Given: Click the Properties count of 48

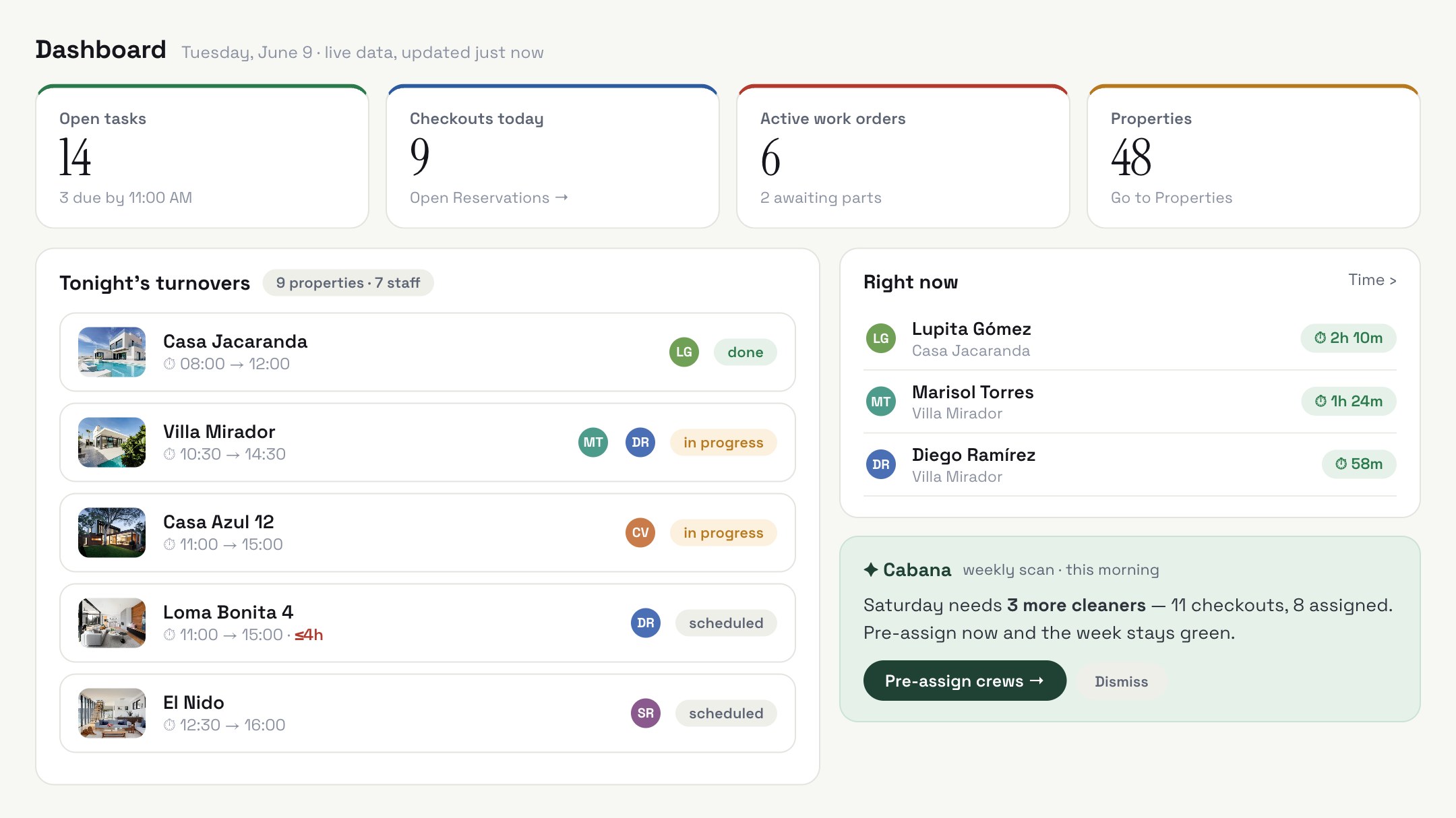Looking at the screenshot, I should [1131, 157].
